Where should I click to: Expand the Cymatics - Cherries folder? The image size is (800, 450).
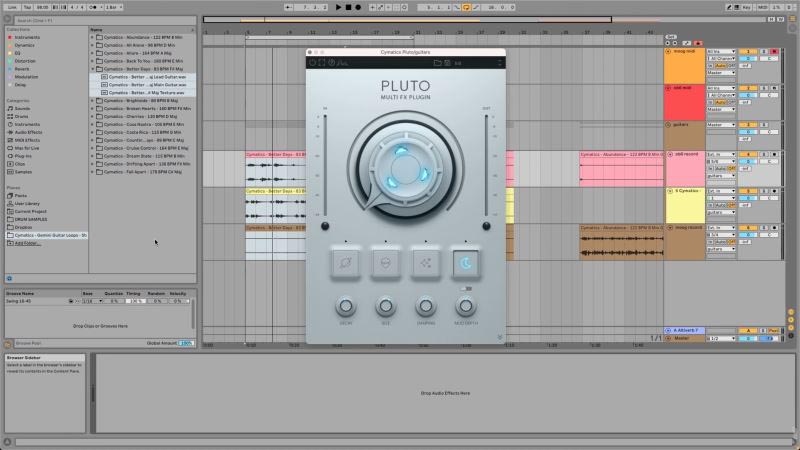pyautogui.click(x=92, y=116)
